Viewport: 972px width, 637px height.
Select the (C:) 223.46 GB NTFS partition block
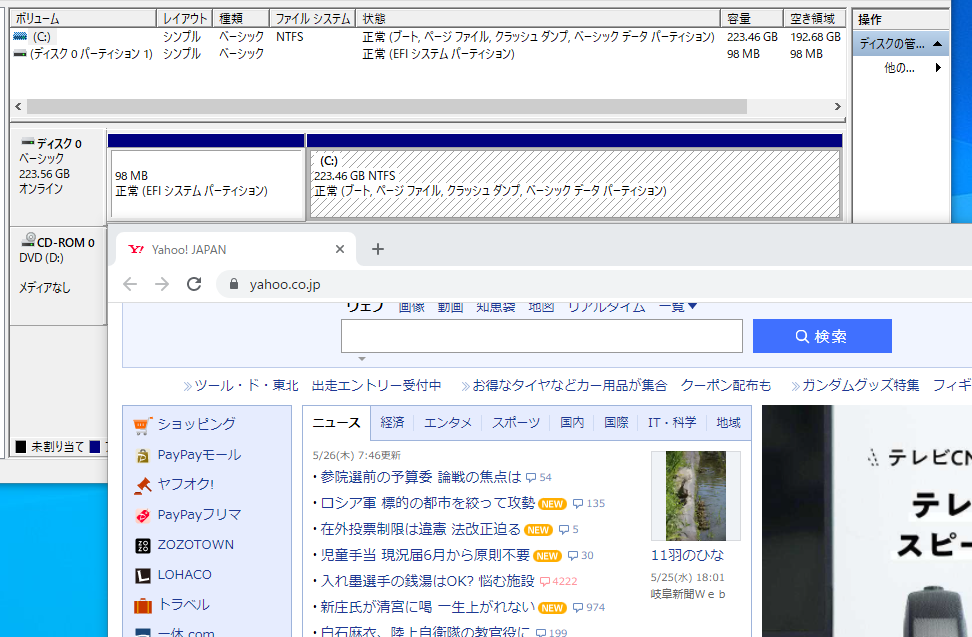tap(574, 183)
